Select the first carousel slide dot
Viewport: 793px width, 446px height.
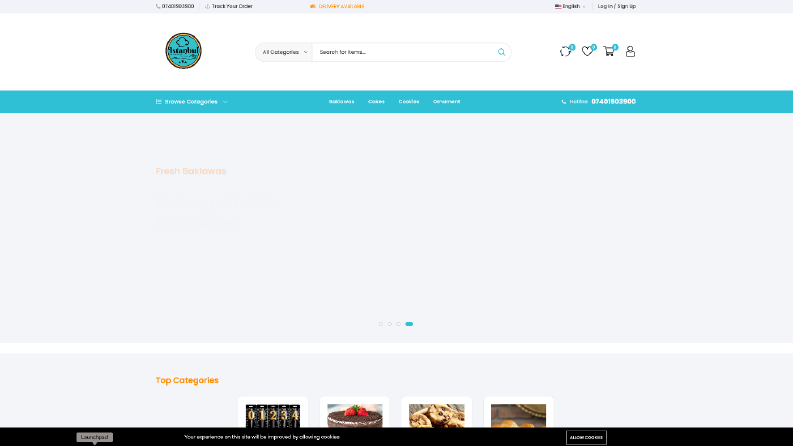[381, 324]
